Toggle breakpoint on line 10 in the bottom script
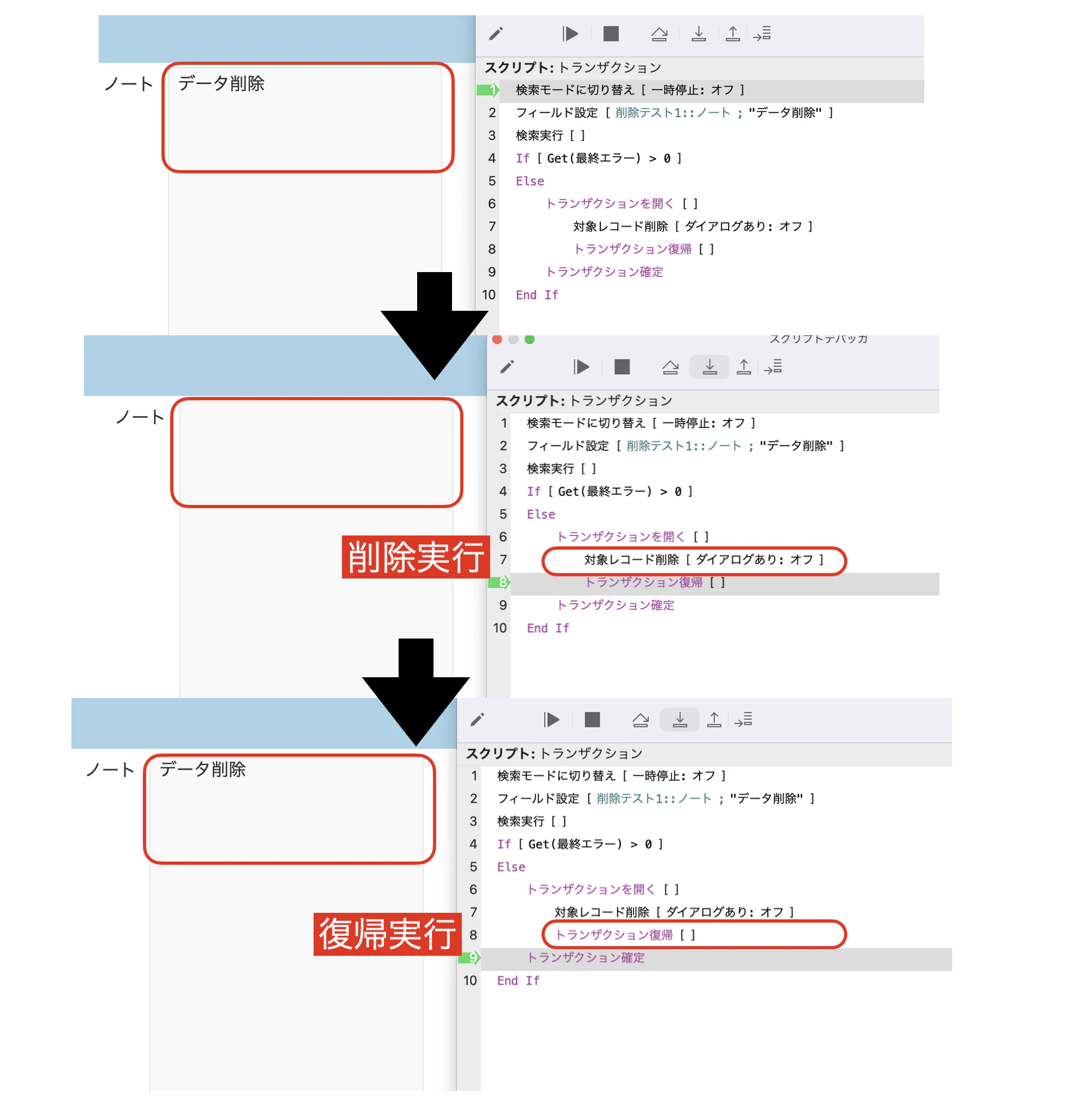1084x1120 pixels. pyautogui.click(x=469, y=980)
